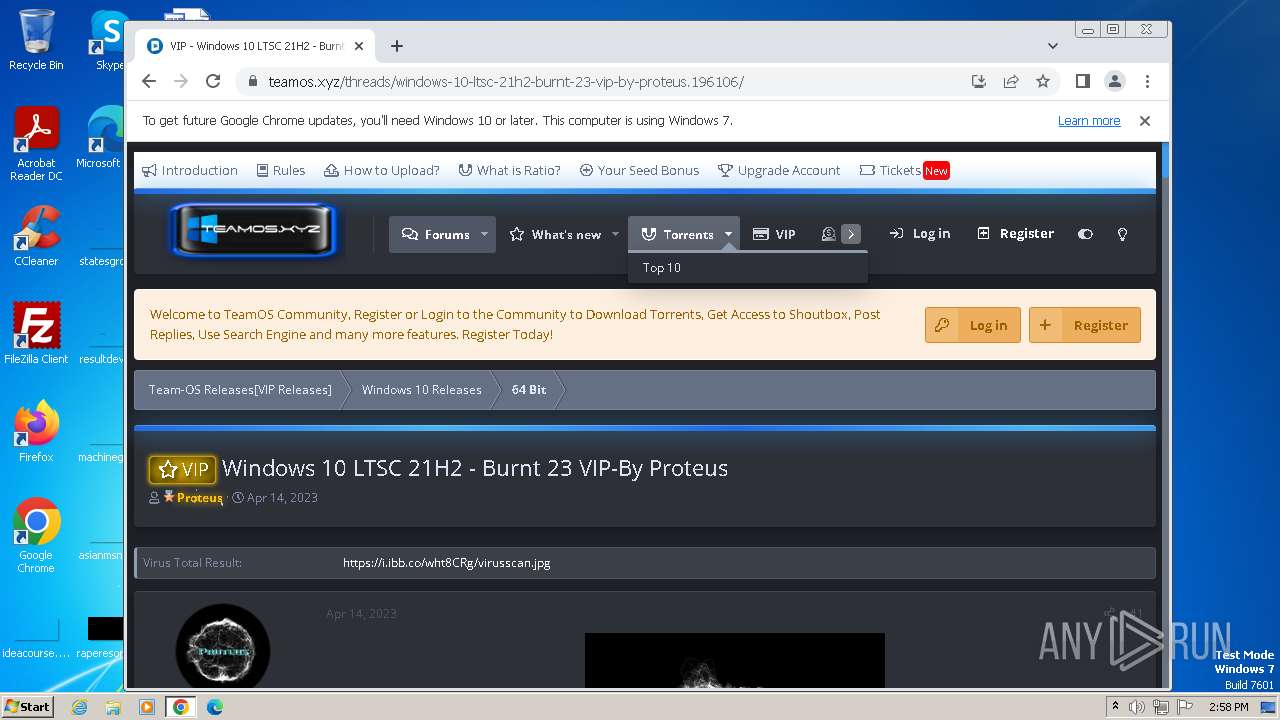Go back to previous page in Chrome
Screen dimensions: 1280x720
(x=149, y=81)
